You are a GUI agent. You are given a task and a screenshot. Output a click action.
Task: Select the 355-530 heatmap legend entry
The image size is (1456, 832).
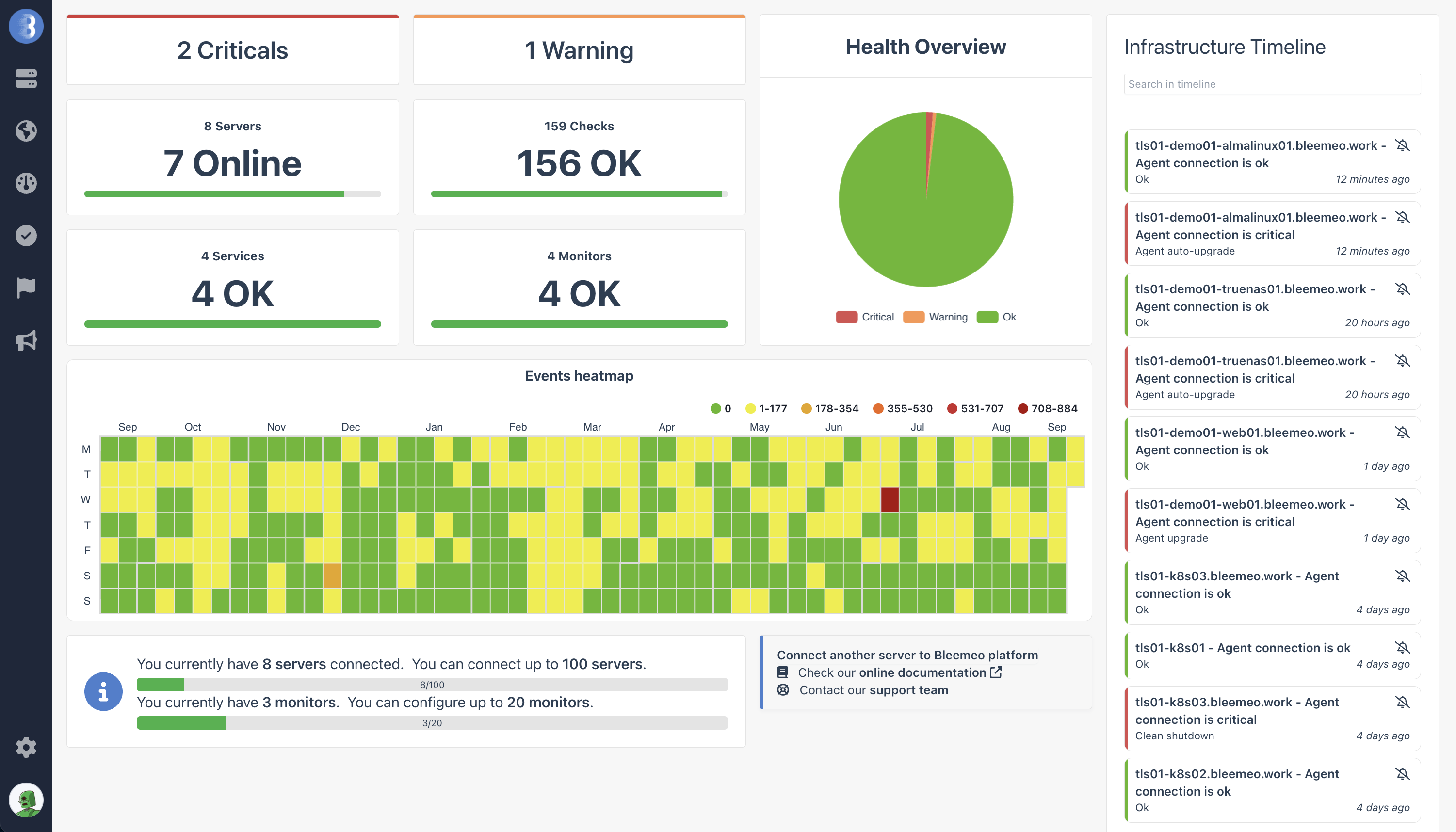point(902,409)
